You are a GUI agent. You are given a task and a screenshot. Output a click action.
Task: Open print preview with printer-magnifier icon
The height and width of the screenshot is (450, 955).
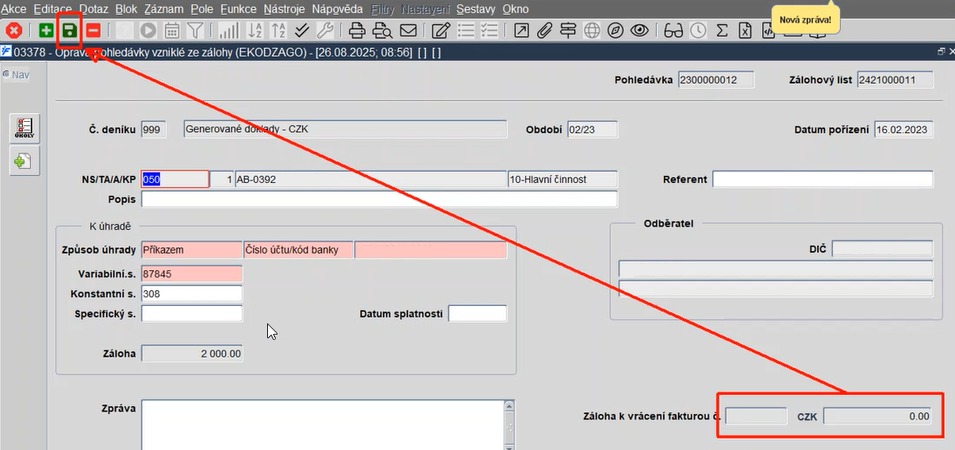(x=382, y=30)
